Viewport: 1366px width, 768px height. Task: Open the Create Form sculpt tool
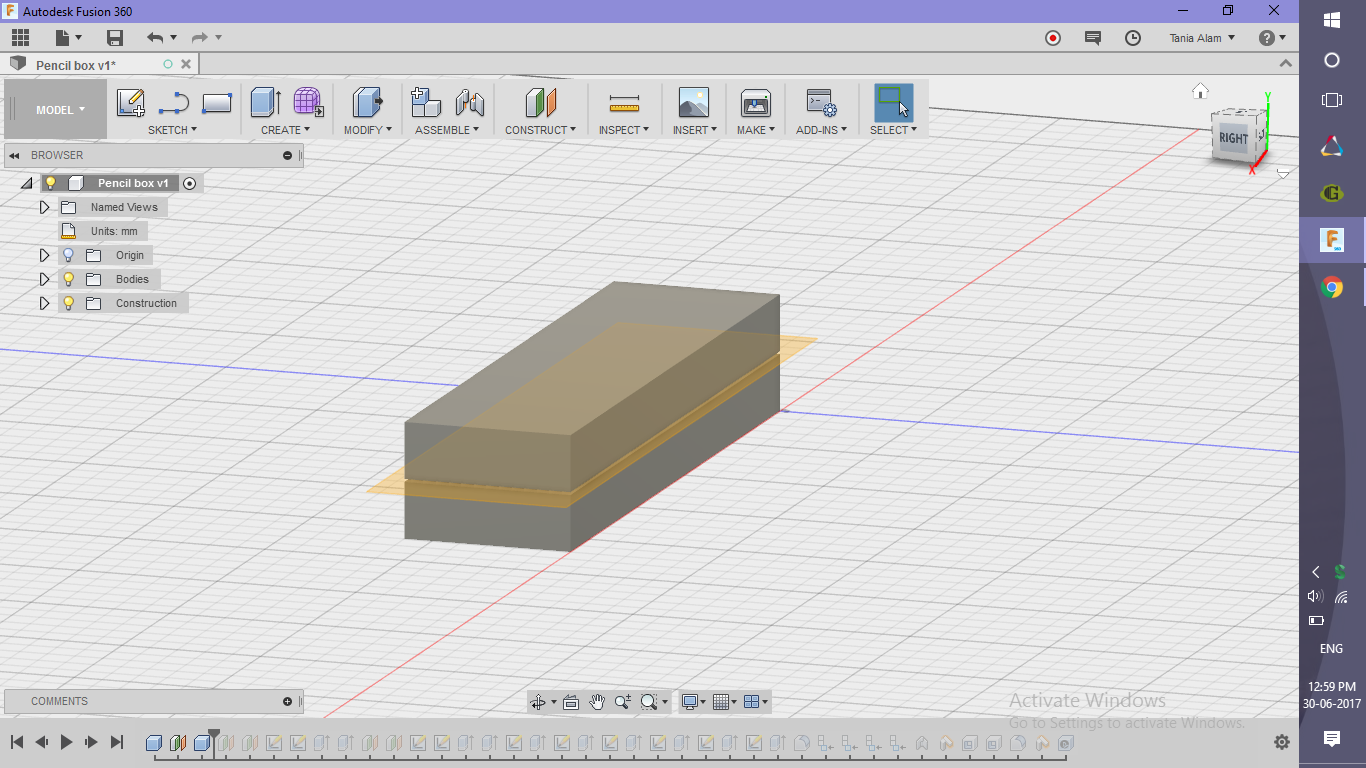pos(308,103)
